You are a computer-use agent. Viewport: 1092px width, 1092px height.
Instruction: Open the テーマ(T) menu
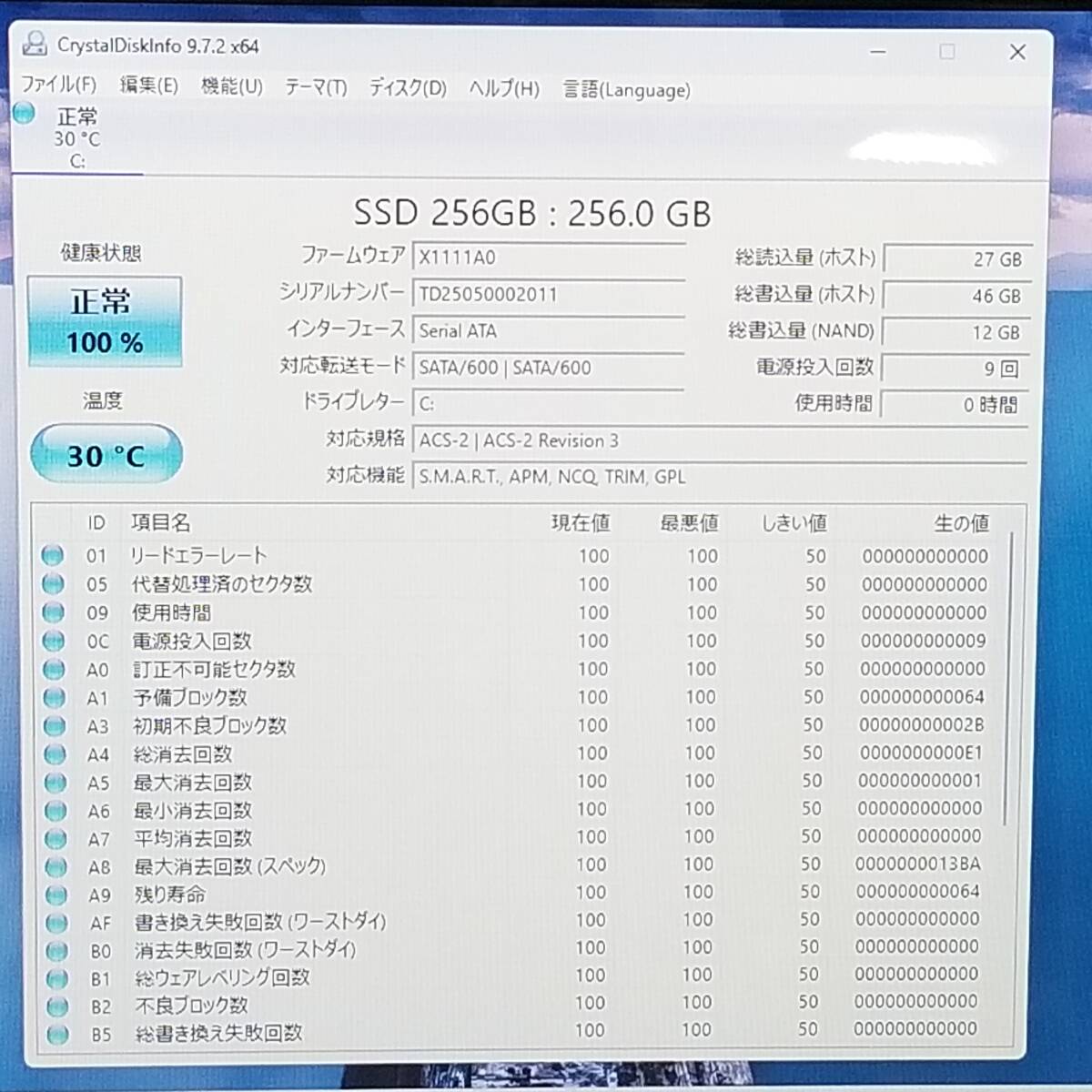316,87
